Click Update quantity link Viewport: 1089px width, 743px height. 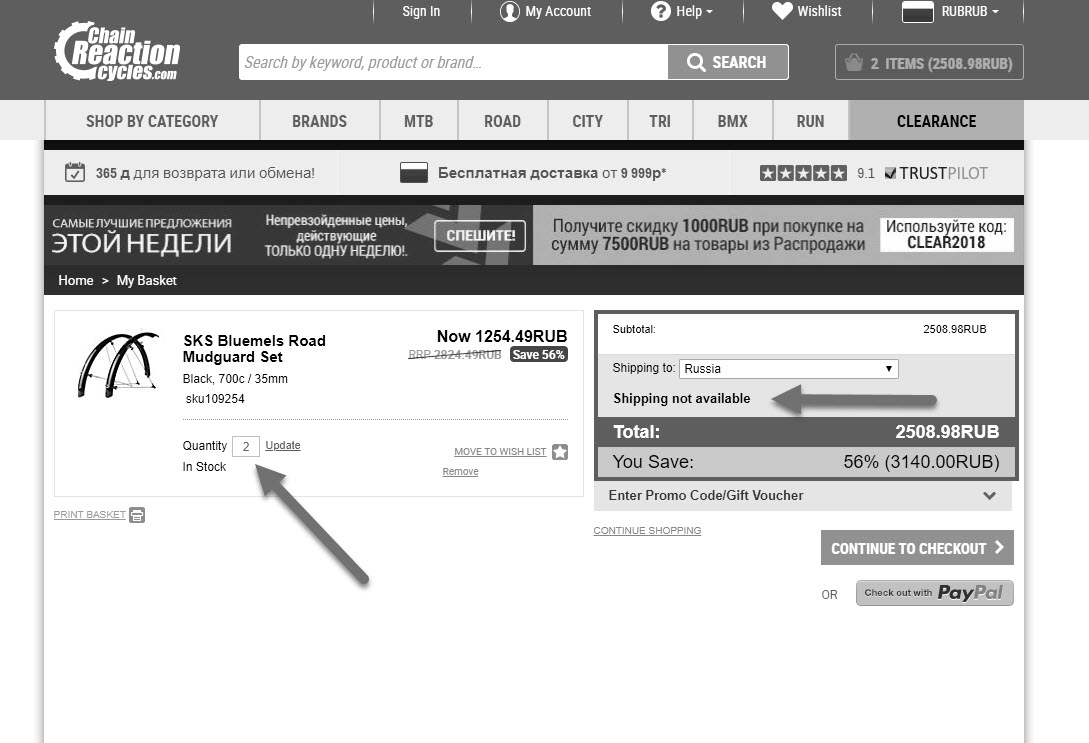tap(283, 445)
